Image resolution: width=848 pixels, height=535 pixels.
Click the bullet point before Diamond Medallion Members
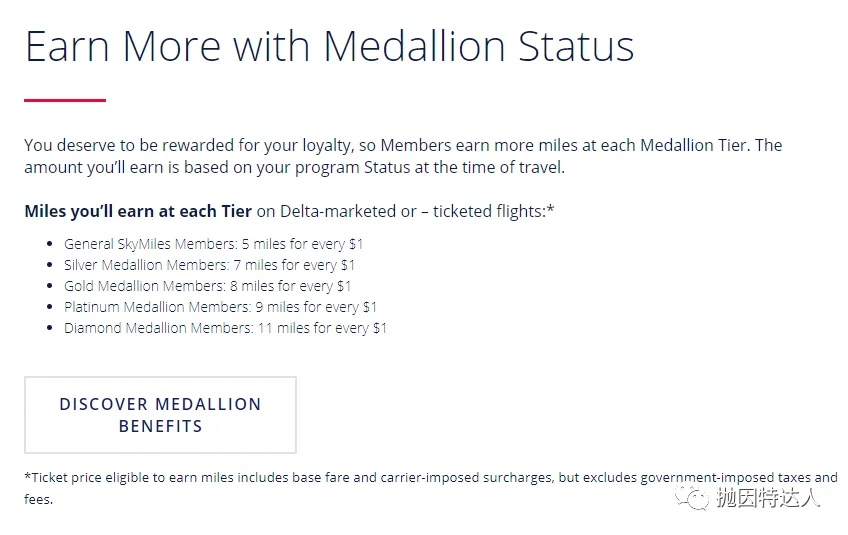50,329
